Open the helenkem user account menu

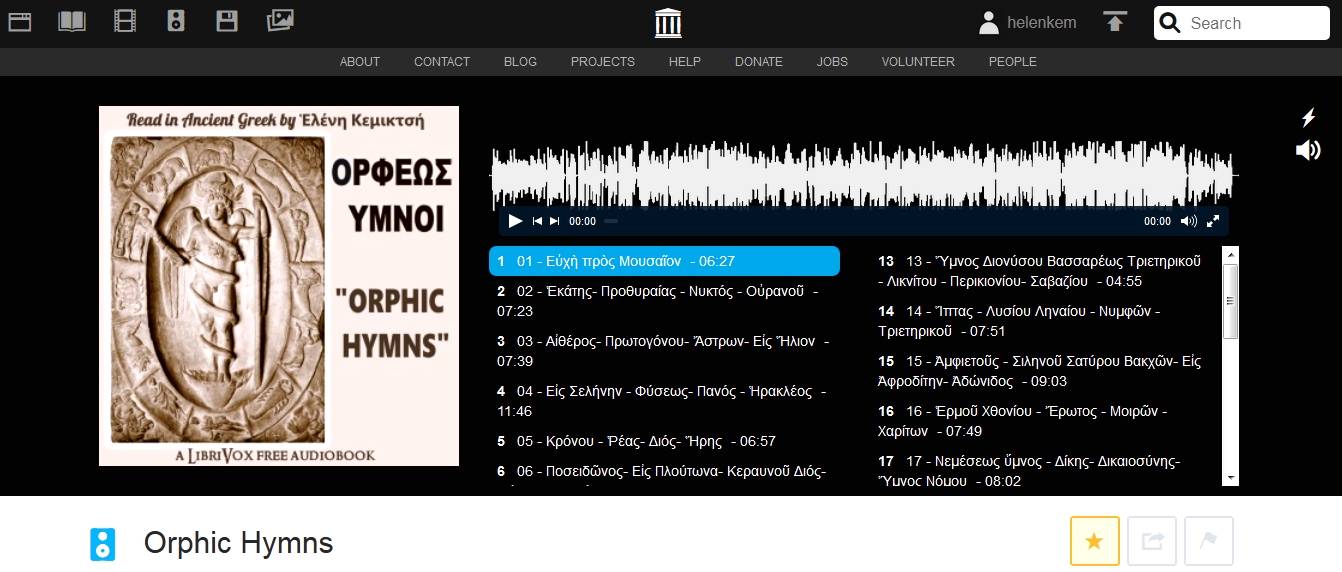pyautogui.click(x=1028, y=23)
